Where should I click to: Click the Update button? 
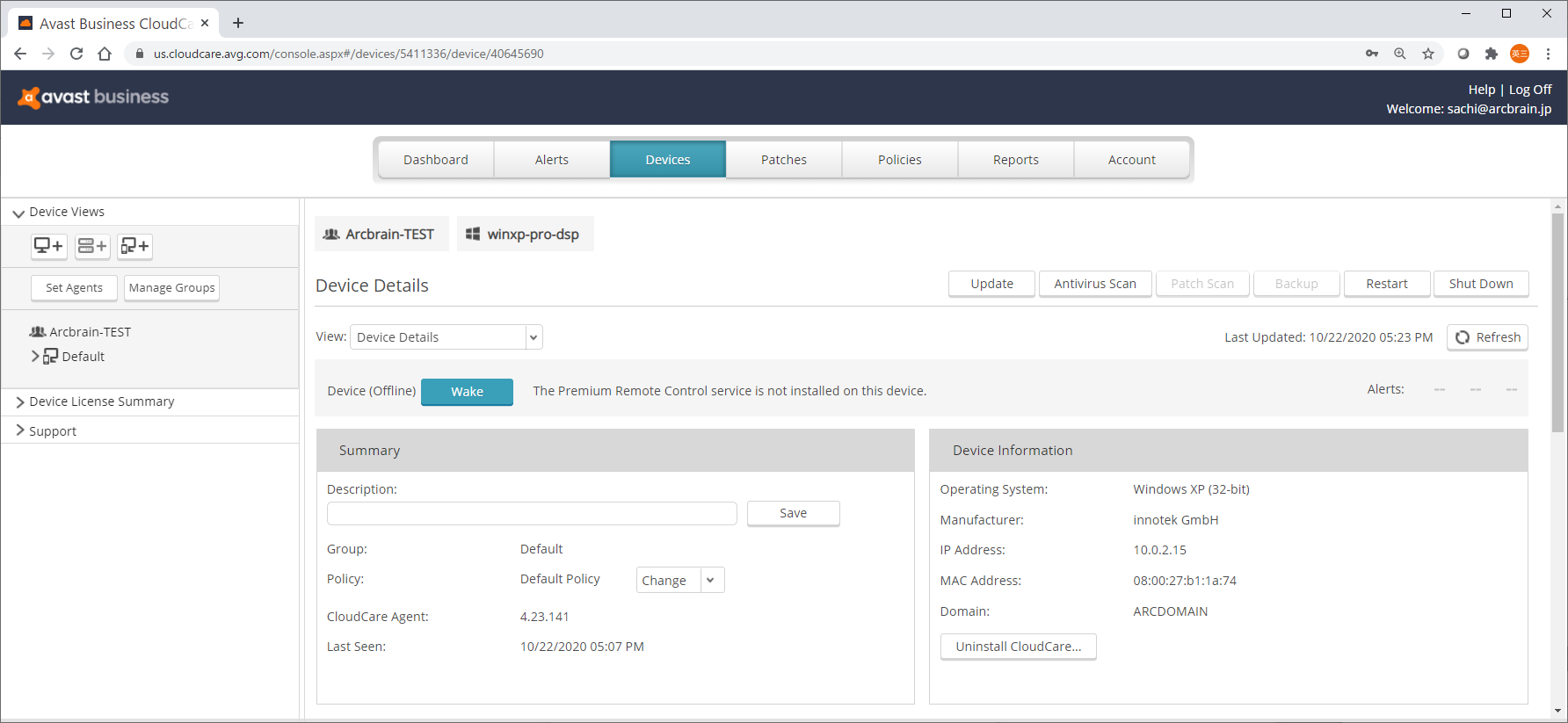coord(991,284)
